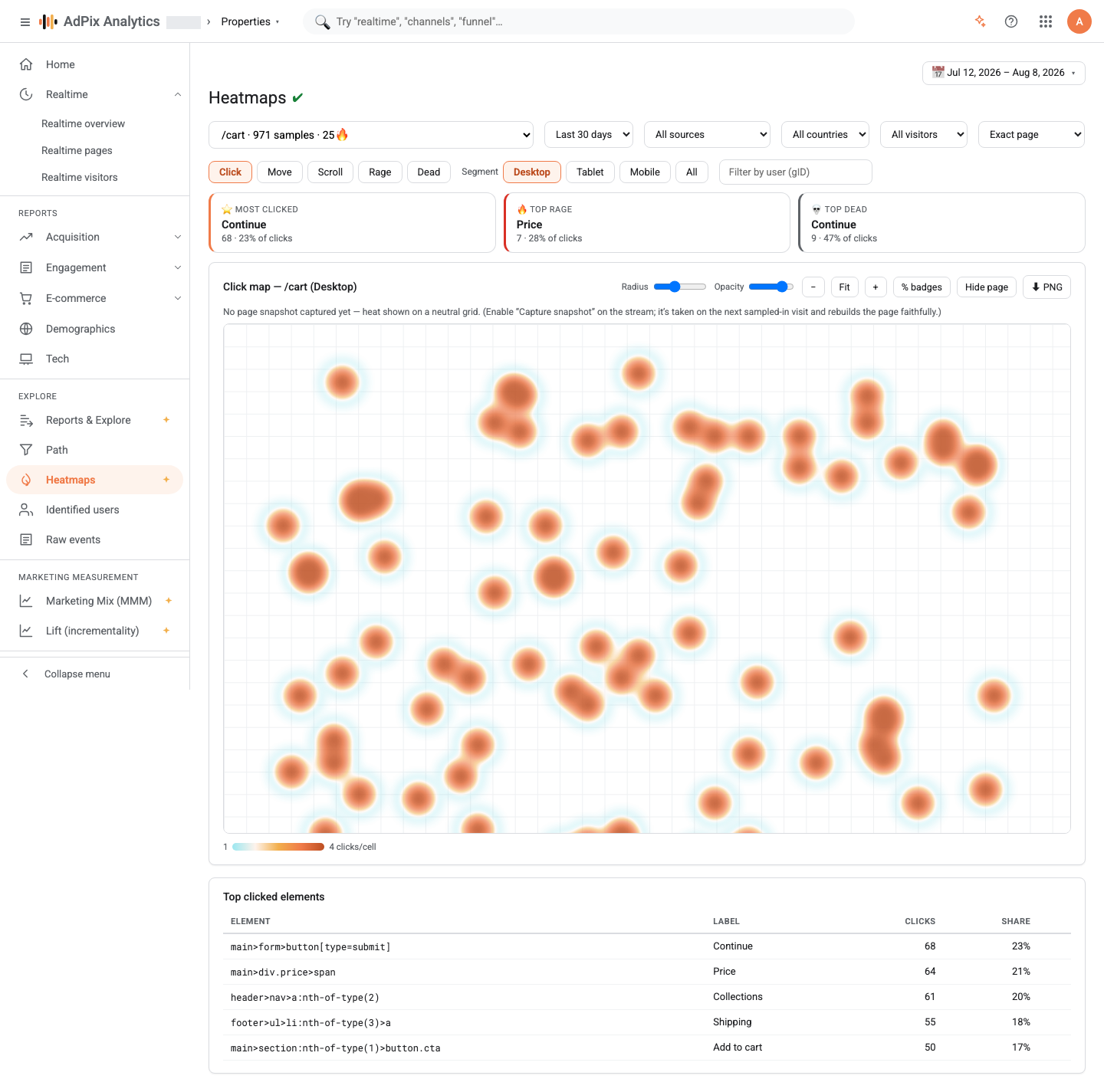This screenshot has width=1104, height=1092.
Task: Open the Last 30 days dropdown
Action: [x=589, y=134]
